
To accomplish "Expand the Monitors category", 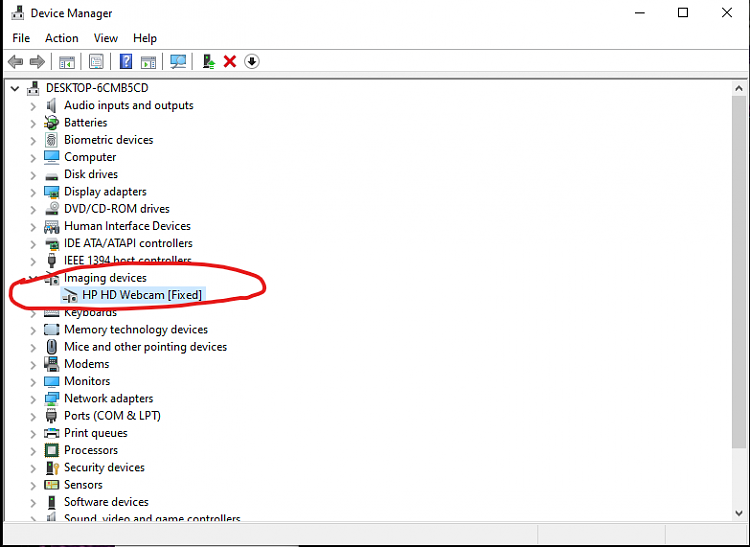I will (x=33, y=382).
